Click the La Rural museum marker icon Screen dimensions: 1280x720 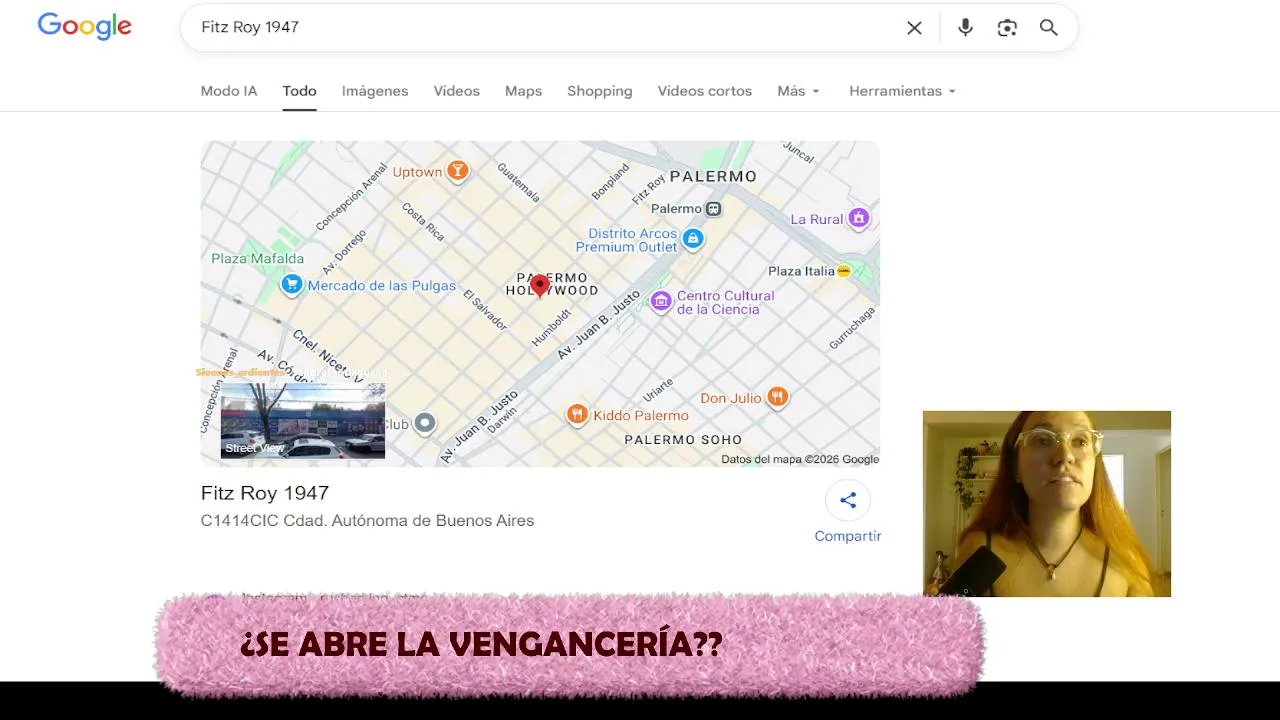pos(858,218)
